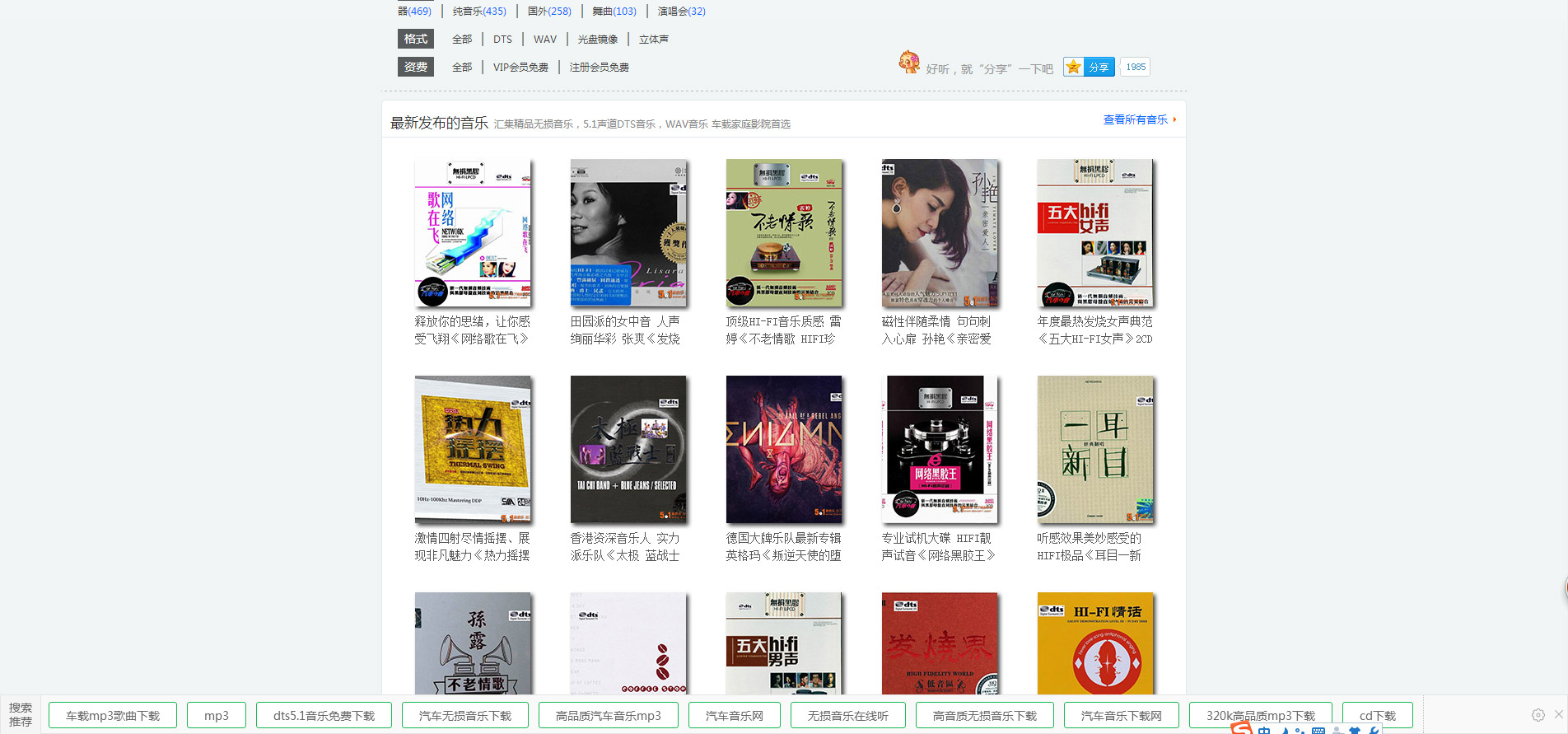Screen dimensions: 1568x734
Task: Open the Enigma album cover
Action: pos(784,450)
